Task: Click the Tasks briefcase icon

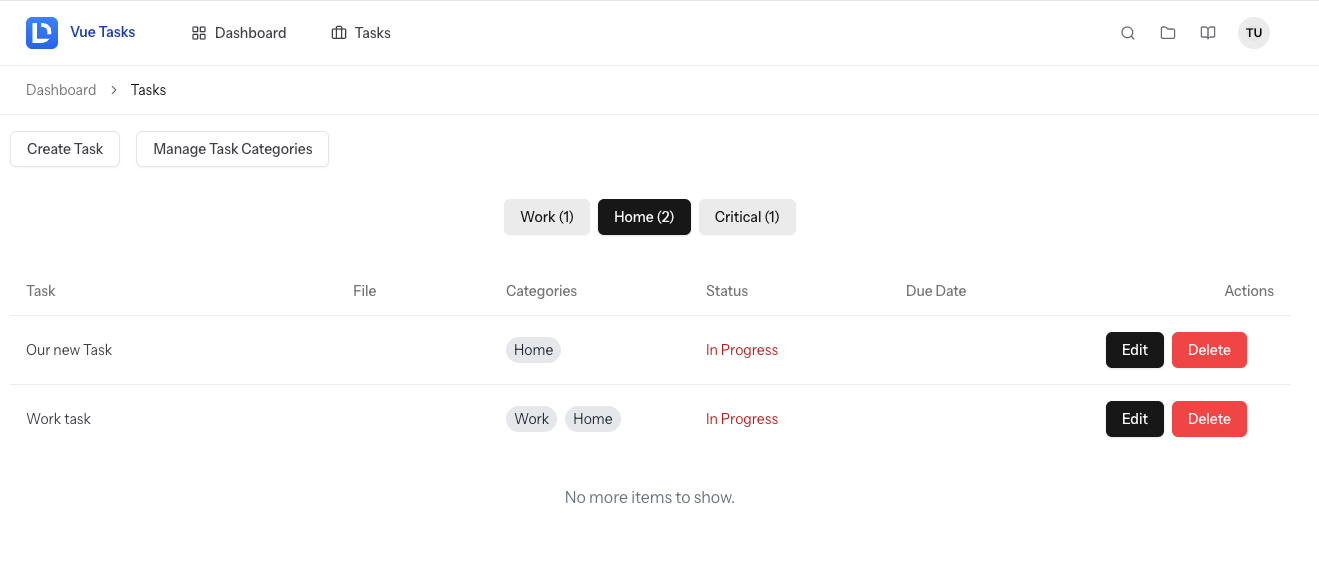Action: (339, 33)
